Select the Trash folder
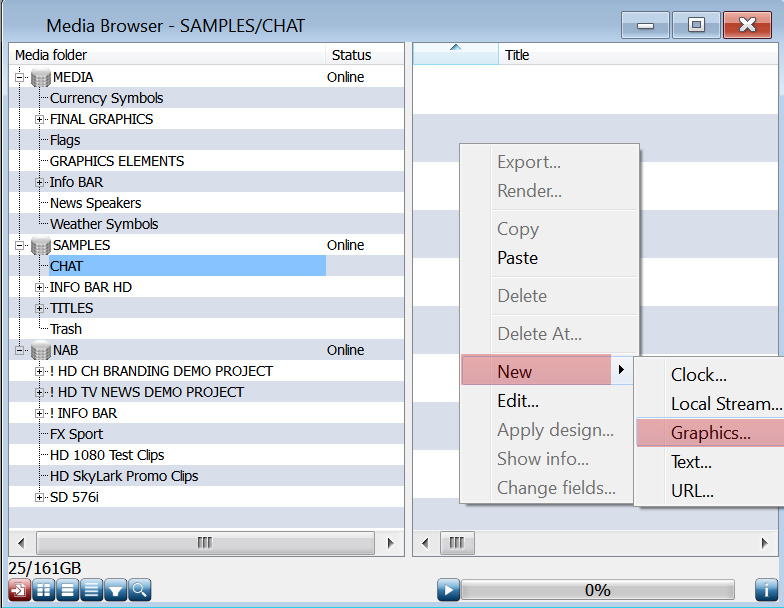 tap(66, 329)
